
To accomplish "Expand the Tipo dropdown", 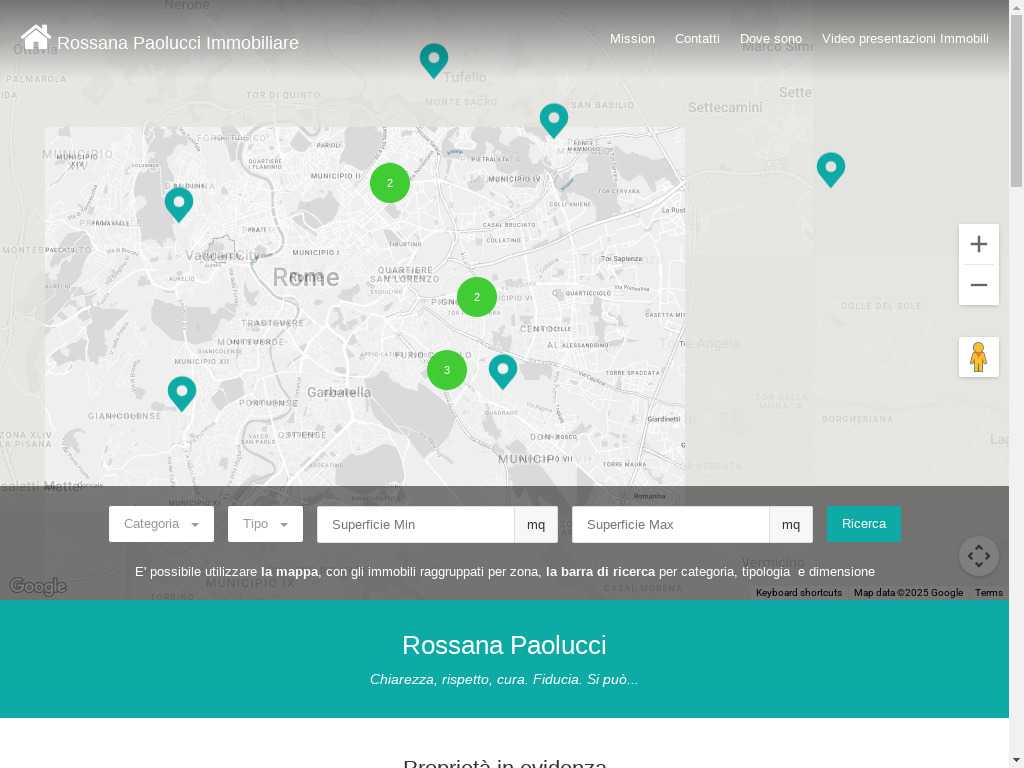I will (x=265, y=524).
